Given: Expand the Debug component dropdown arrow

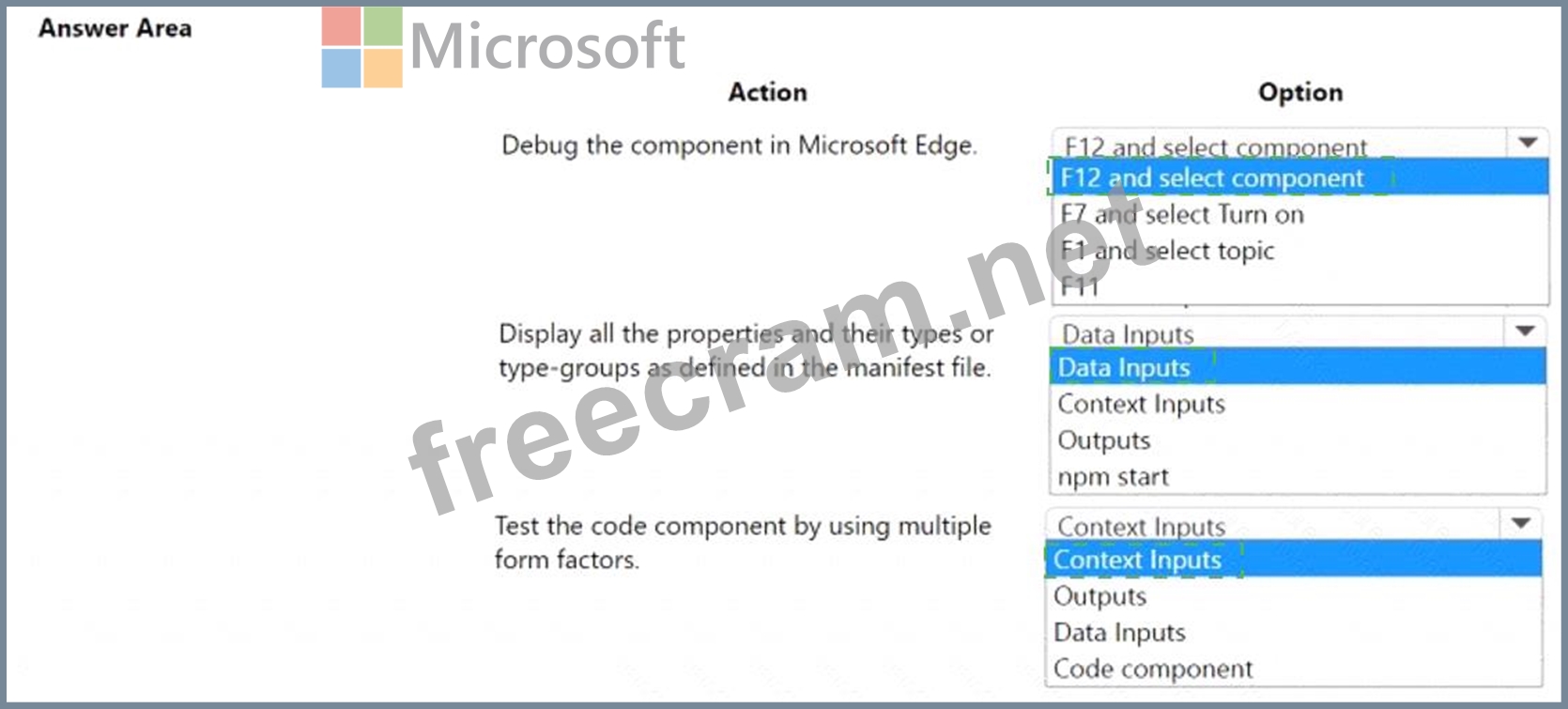Looking at the screenshot, I should click(x=1528, y=143).
